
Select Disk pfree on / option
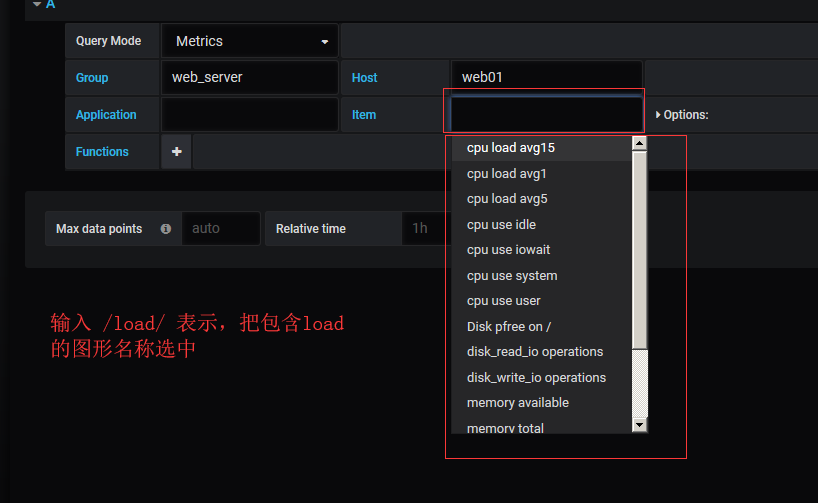(509, 327)
